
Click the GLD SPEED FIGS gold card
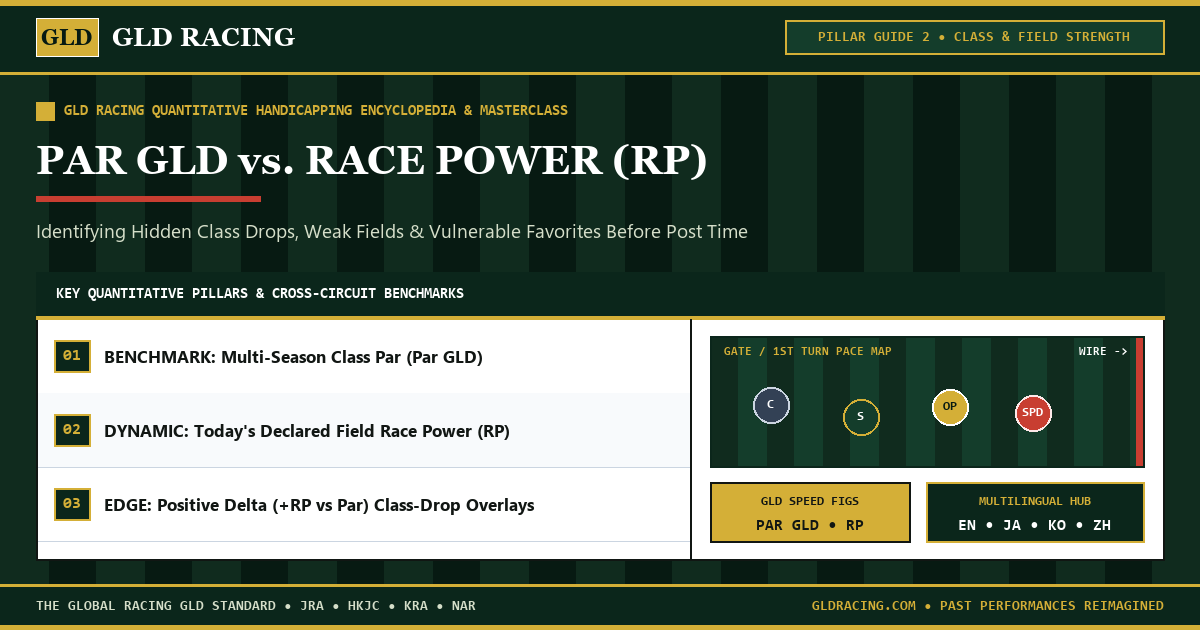tap(810, 512)
